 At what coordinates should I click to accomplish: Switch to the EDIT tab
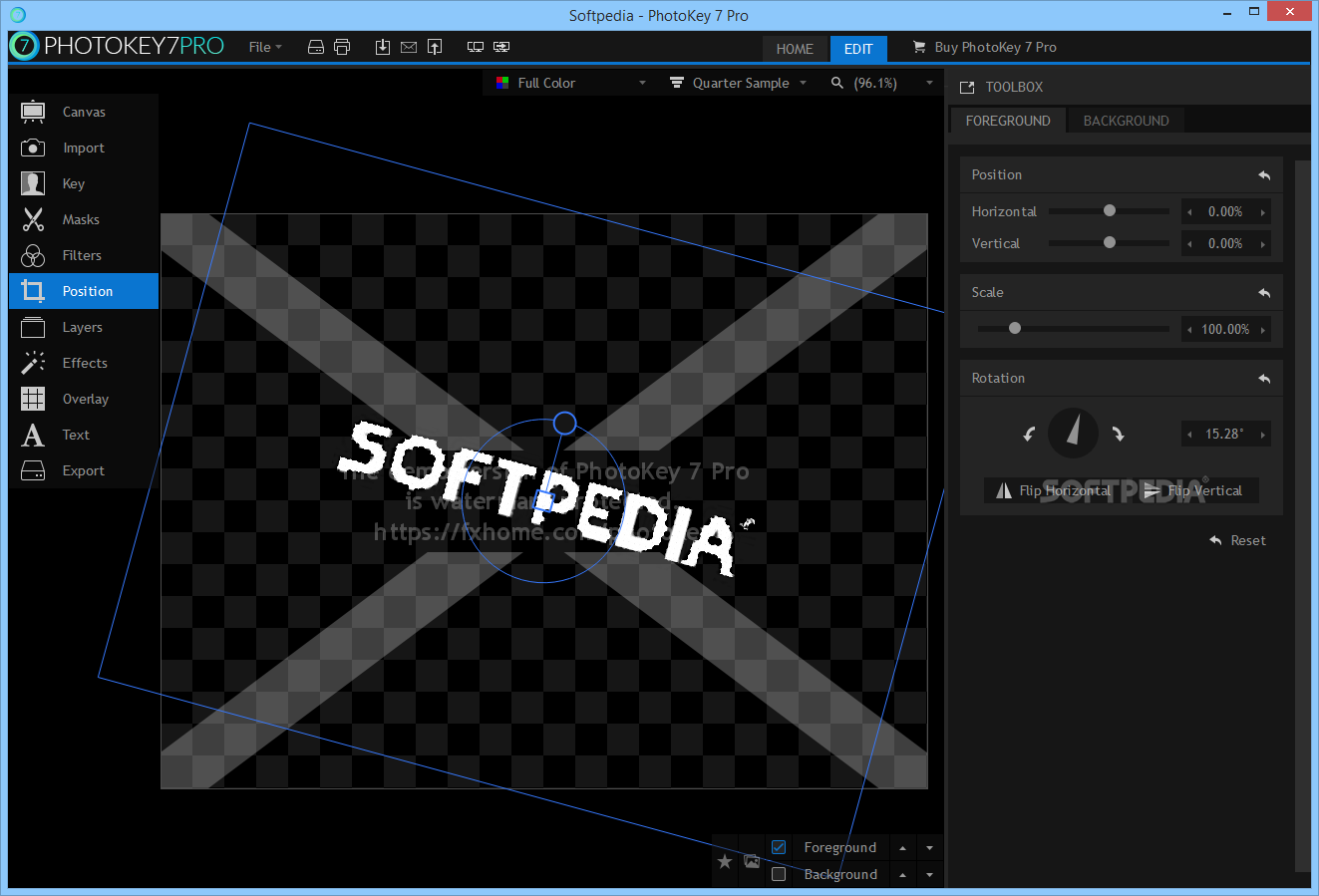858,49
